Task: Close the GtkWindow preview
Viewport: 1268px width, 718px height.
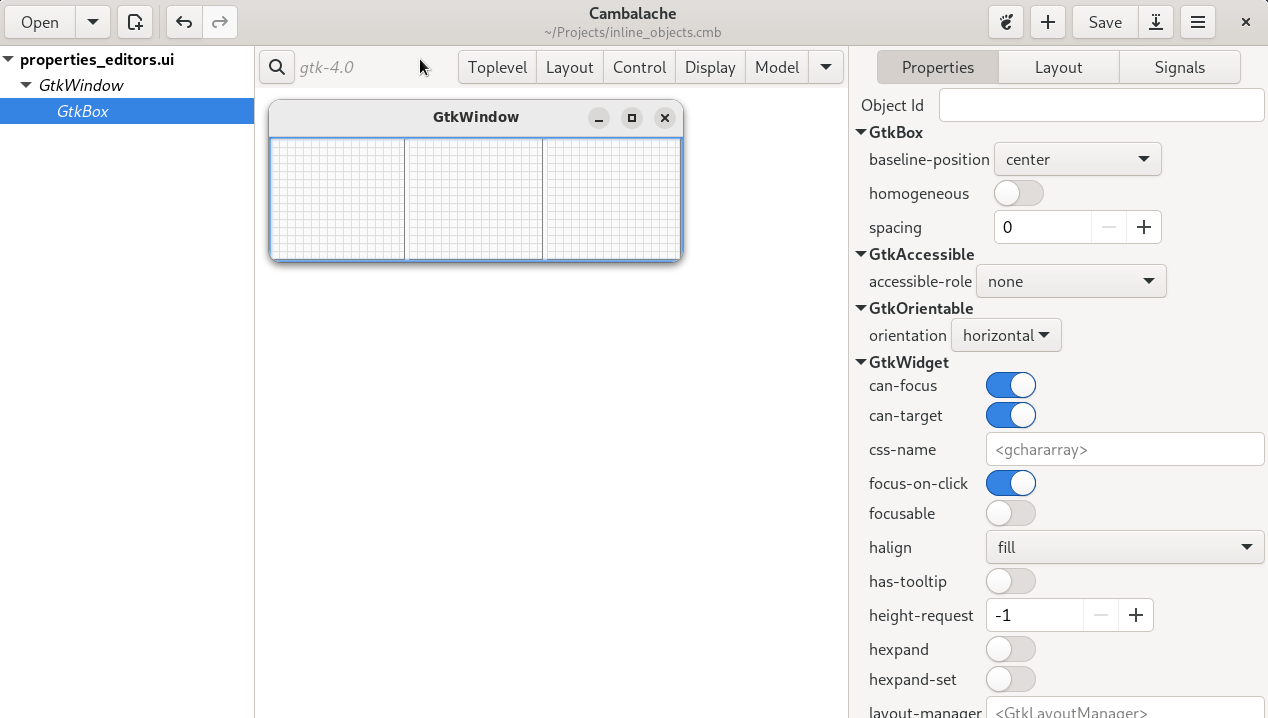Action: (x=665, y=118)
